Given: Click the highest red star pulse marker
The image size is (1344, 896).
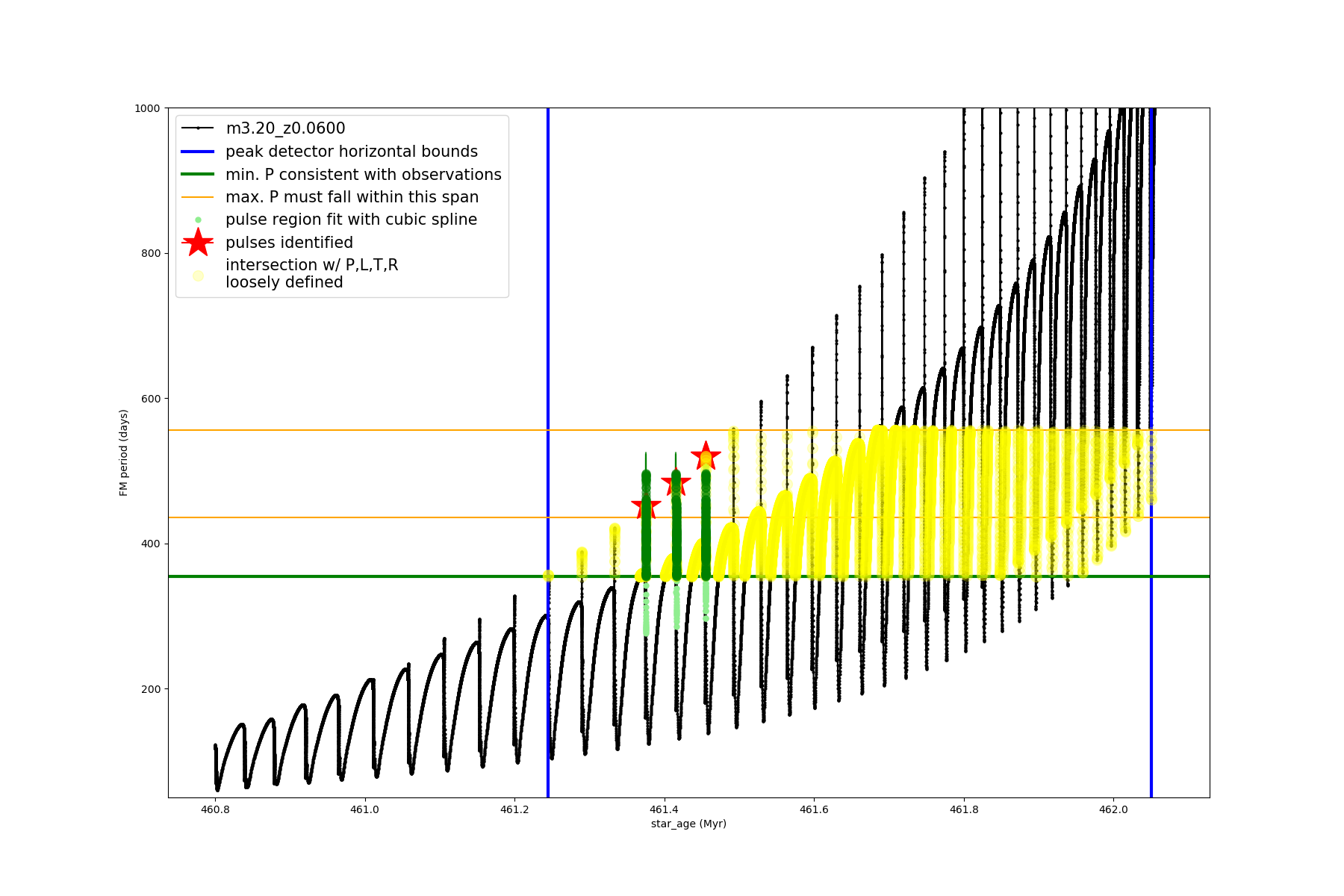Looking at the screenshot, I should [x=706, y=455].
